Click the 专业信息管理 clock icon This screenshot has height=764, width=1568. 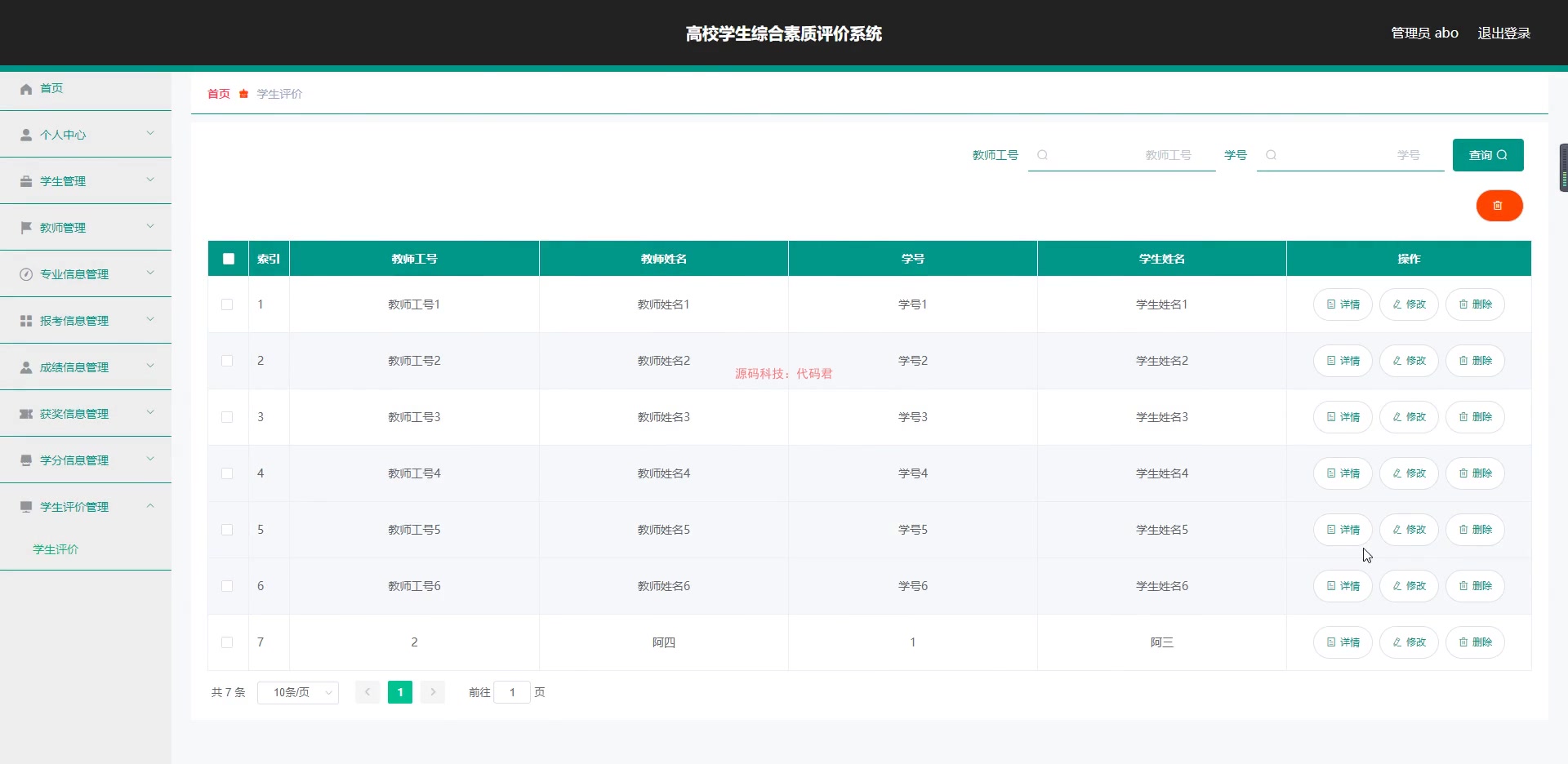[x=25, y=273]
